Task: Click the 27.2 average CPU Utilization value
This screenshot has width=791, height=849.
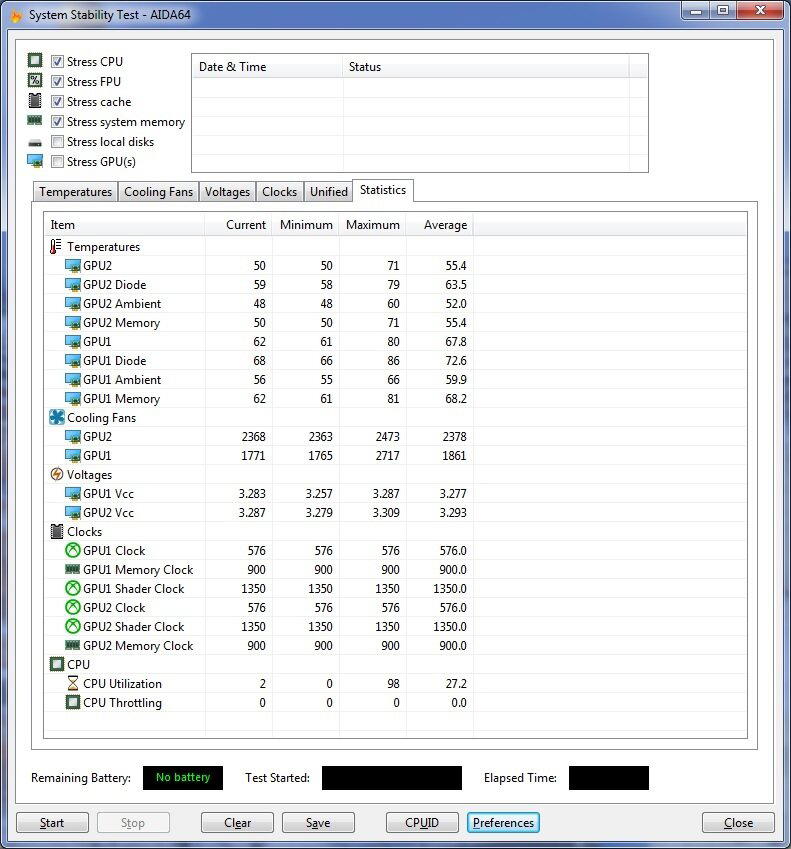Action: (456, 684)
